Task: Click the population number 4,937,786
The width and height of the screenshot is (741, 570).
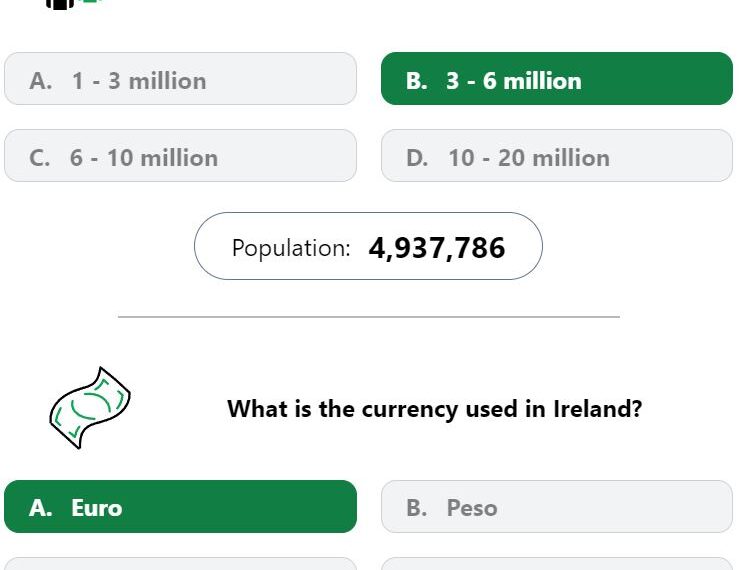Action: pyautogui.click(x=437, y=248)
